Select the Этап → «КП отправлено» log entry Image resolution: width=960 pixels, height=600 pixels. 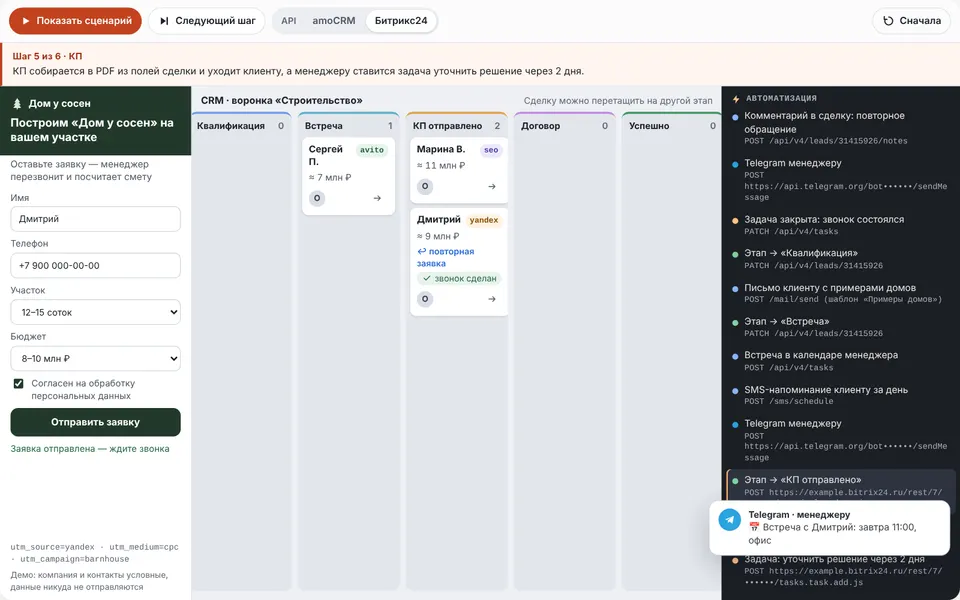tap(841, 486)
